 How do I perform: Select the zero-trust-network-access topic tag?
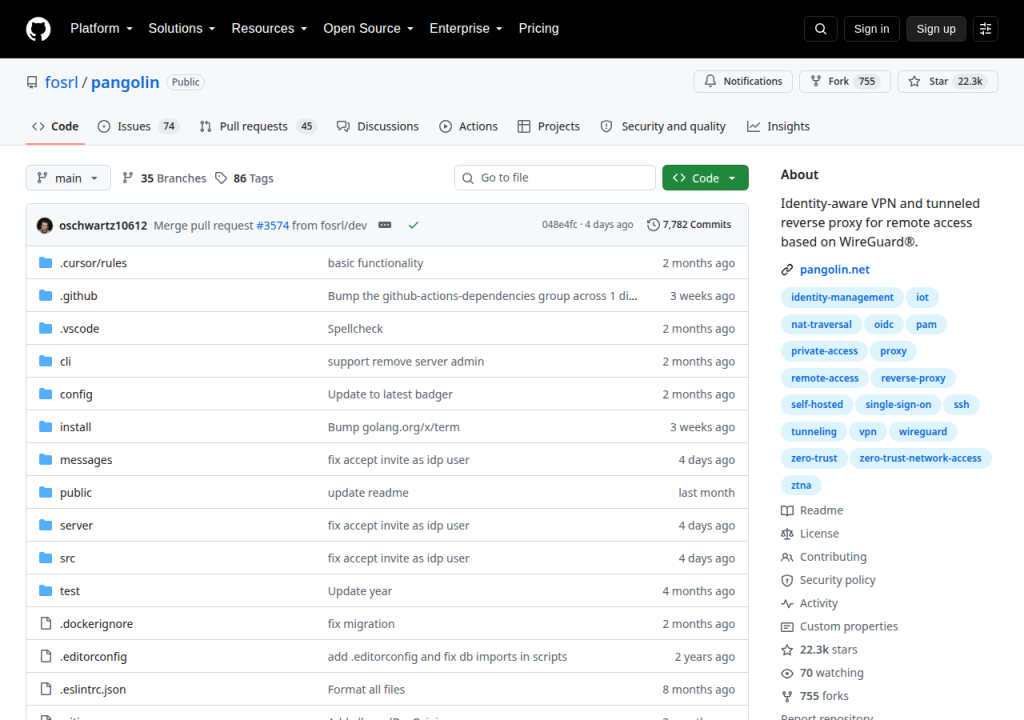920,458
